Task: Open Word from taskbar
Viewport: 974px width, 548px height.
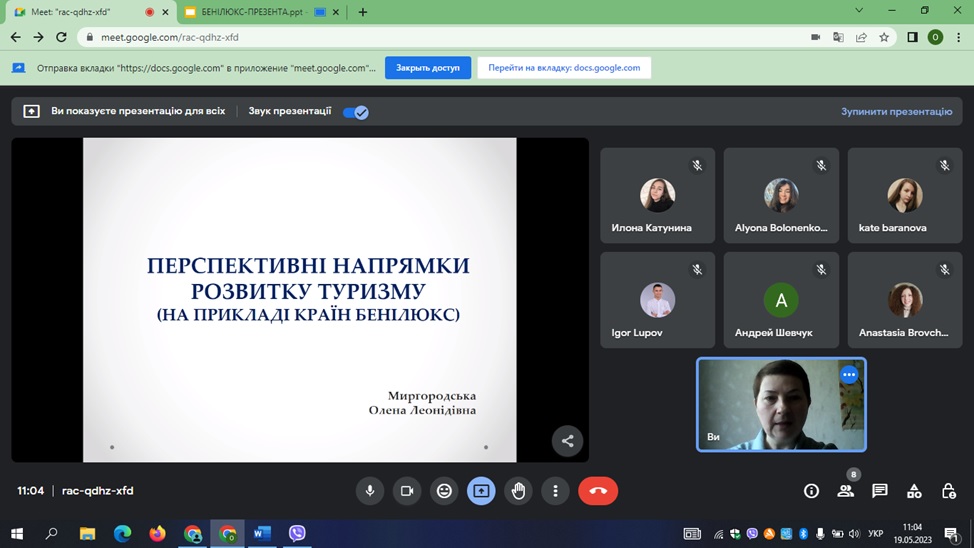Action: (x=262, y=534)
